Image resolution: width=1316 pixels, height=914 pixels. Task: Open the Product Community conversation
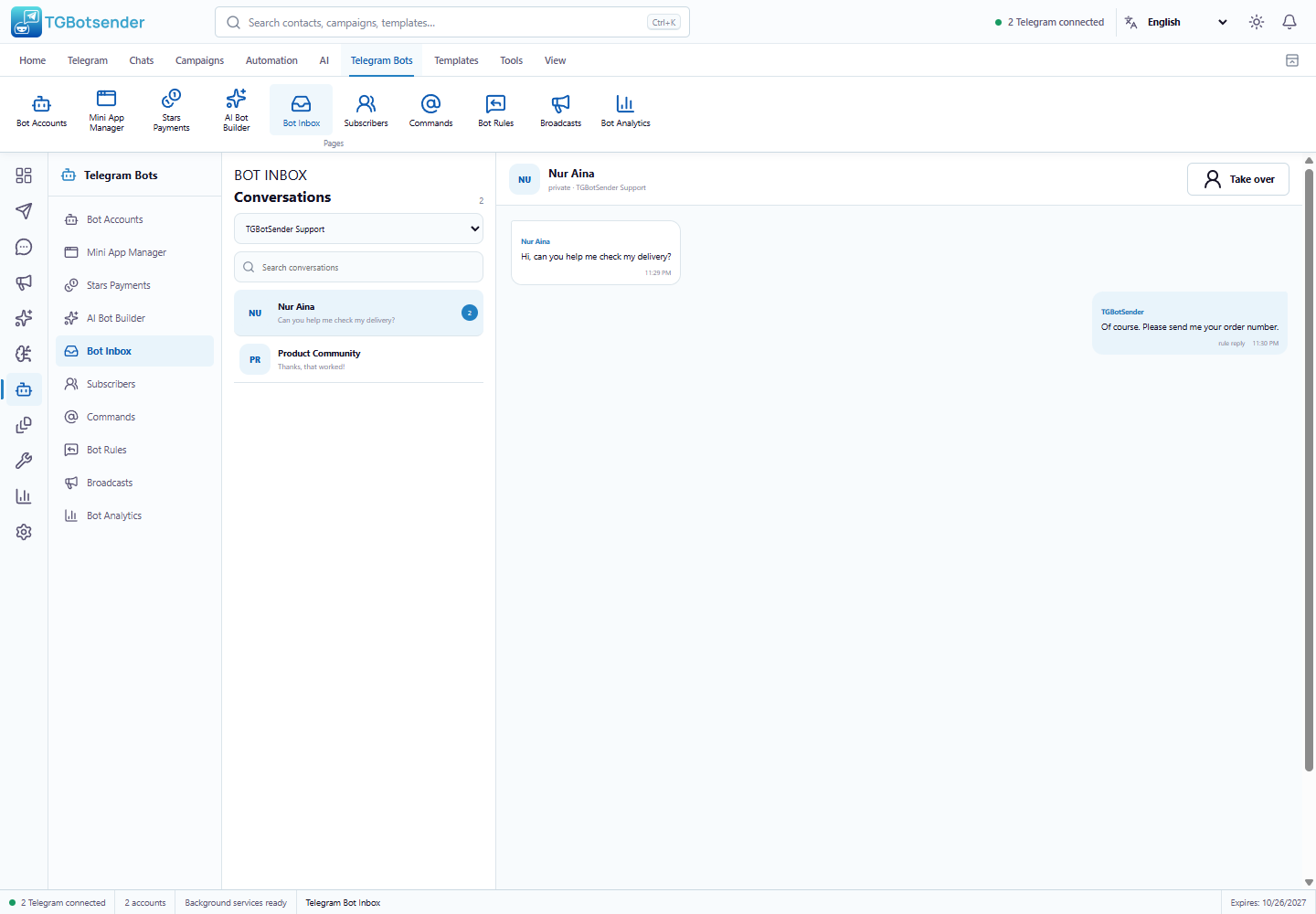[x=358, y=359]
